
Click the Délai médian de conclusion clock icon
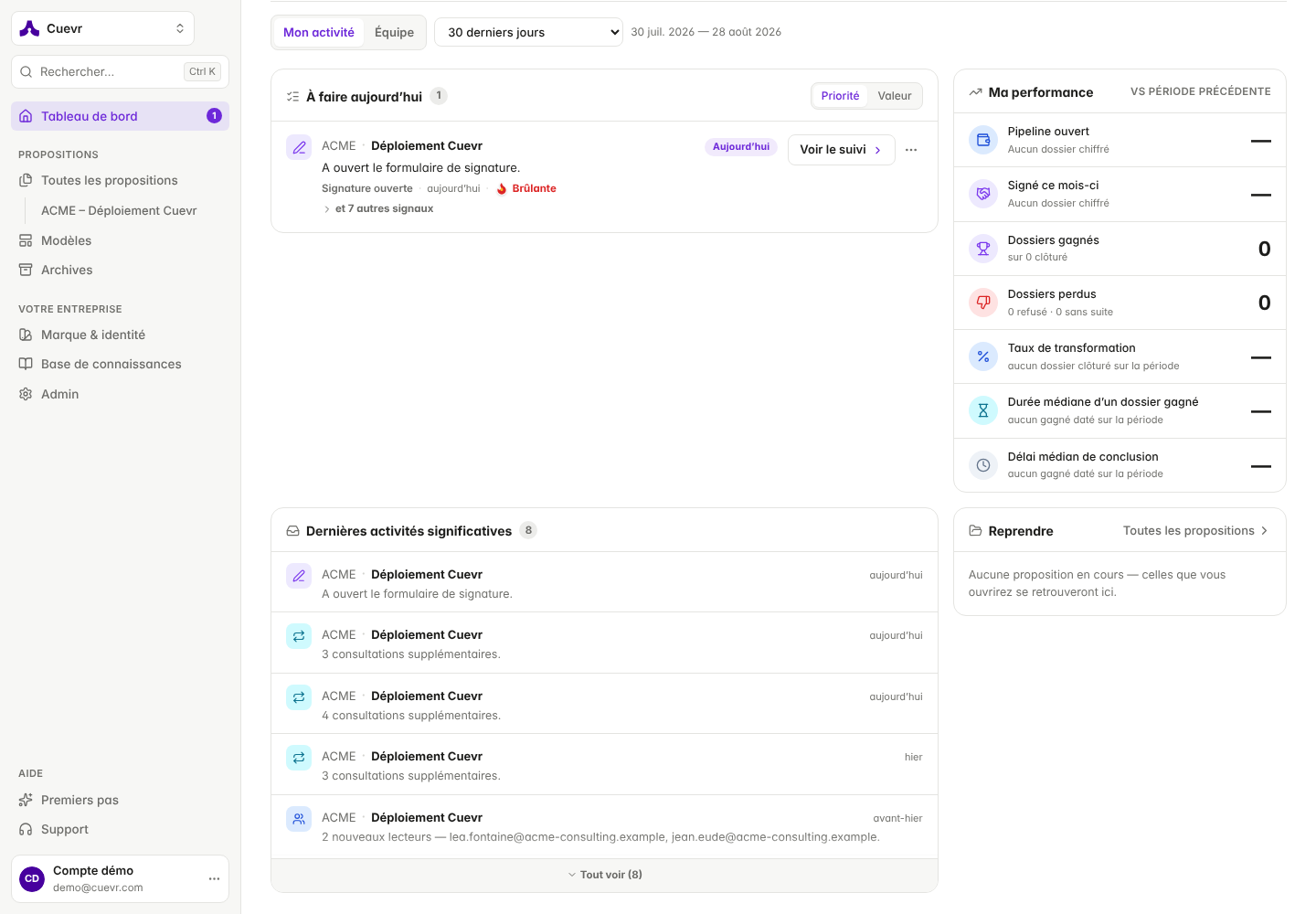[x=983, y=464]
